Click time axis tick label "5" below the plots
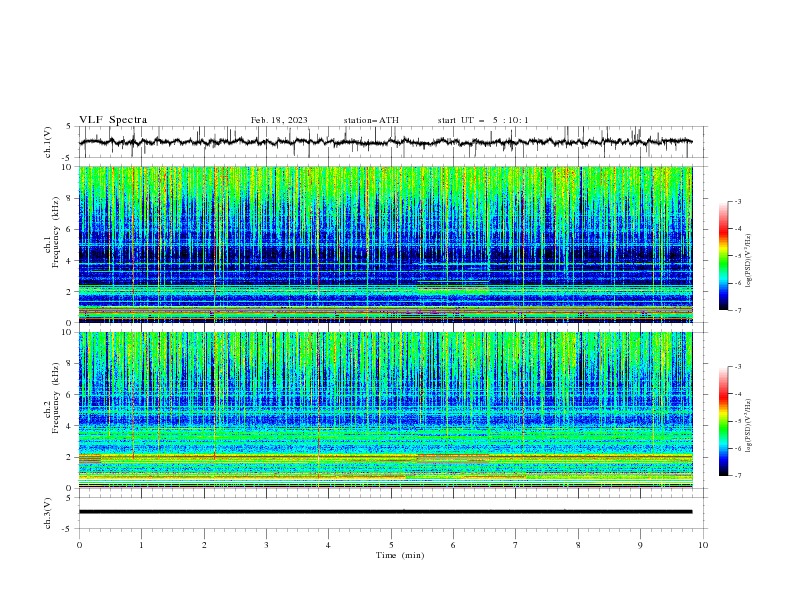 (x=390, y=545)
